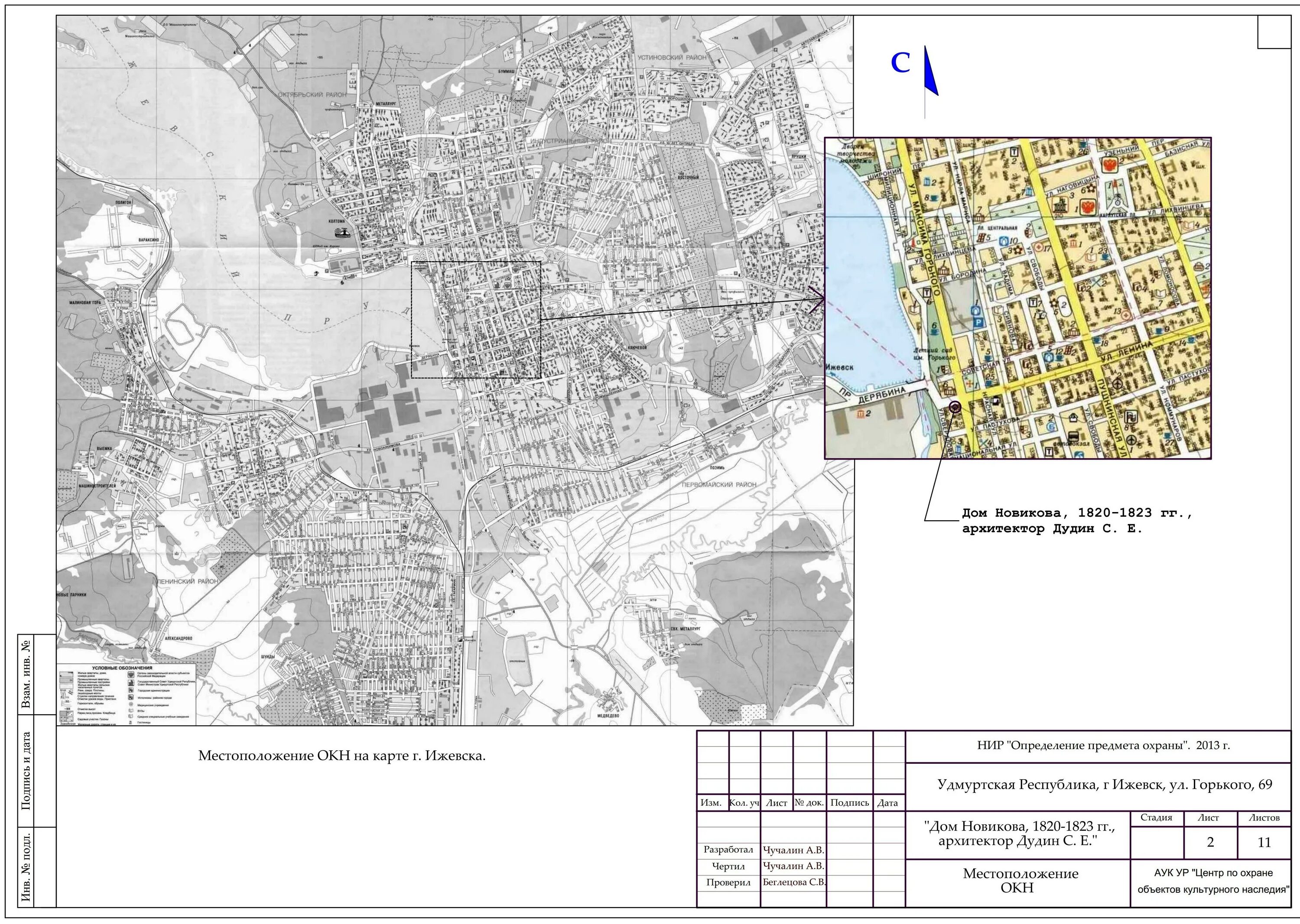Click the ship icon near Колтома
The width and height of the screenshot is (1300, 924).
click(343, 233)
